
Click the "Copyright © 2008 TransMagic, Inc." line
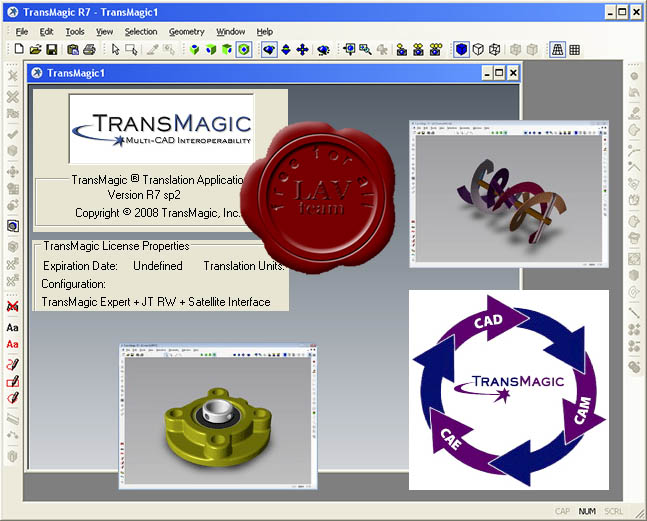(x=157, y=213)
